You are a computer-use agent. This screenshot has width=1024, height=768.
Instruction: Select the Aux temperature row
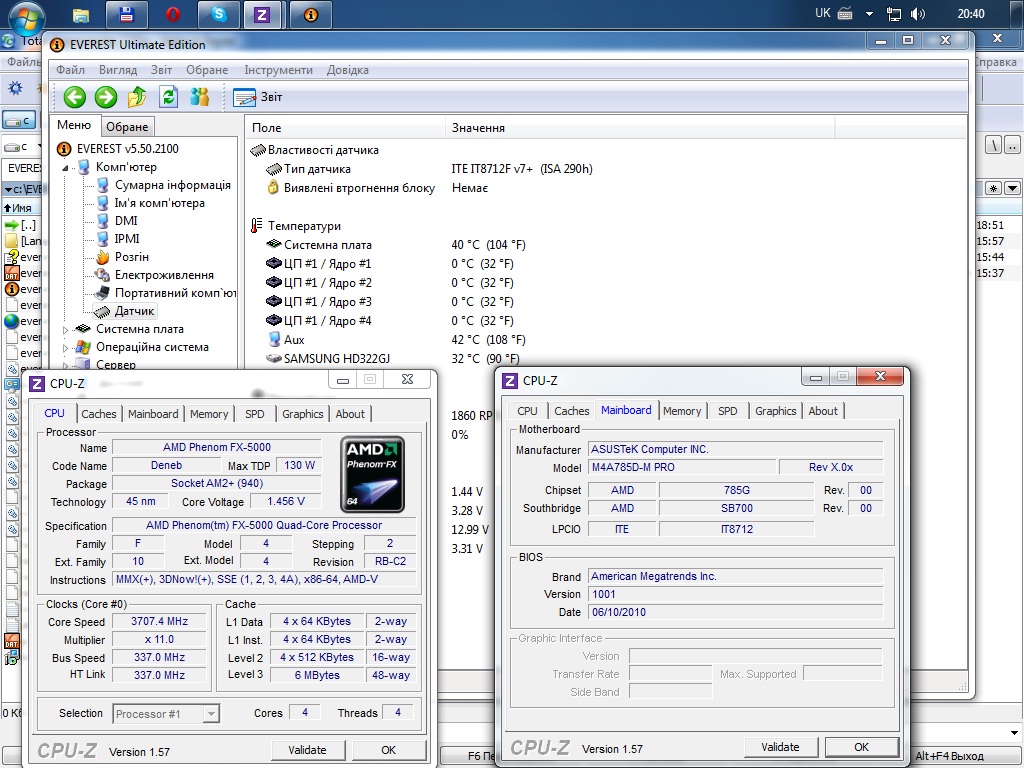[x=395, y=340]
